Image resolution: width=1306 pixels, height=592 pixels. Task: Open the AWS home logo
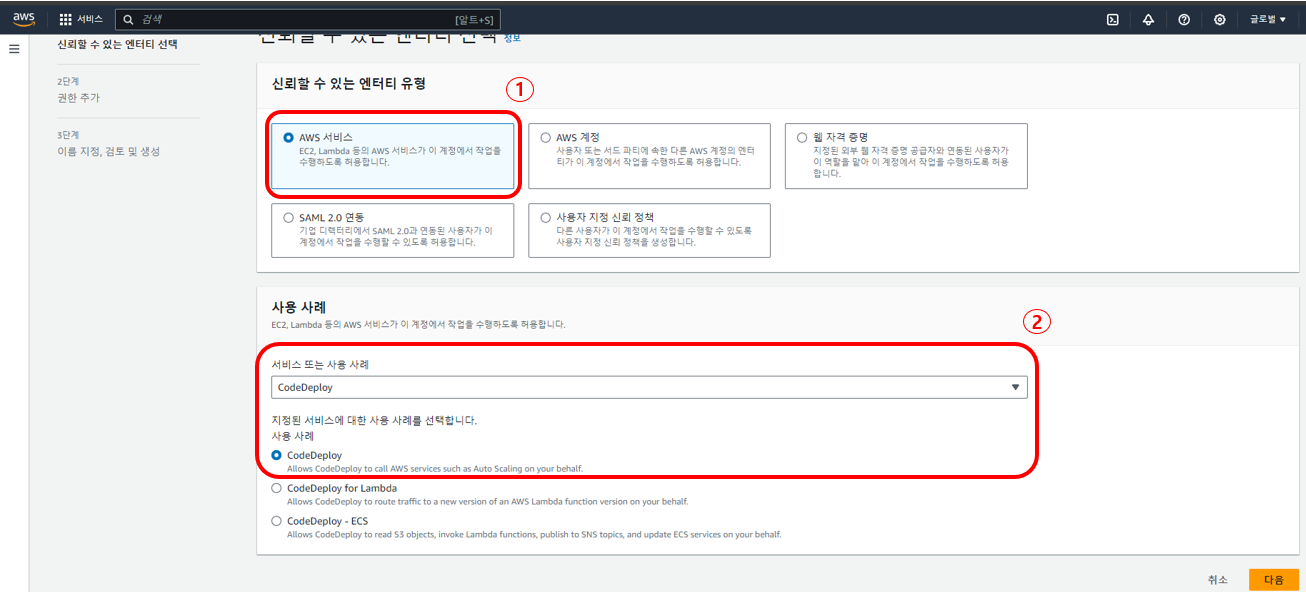click(x=24, y=19)
